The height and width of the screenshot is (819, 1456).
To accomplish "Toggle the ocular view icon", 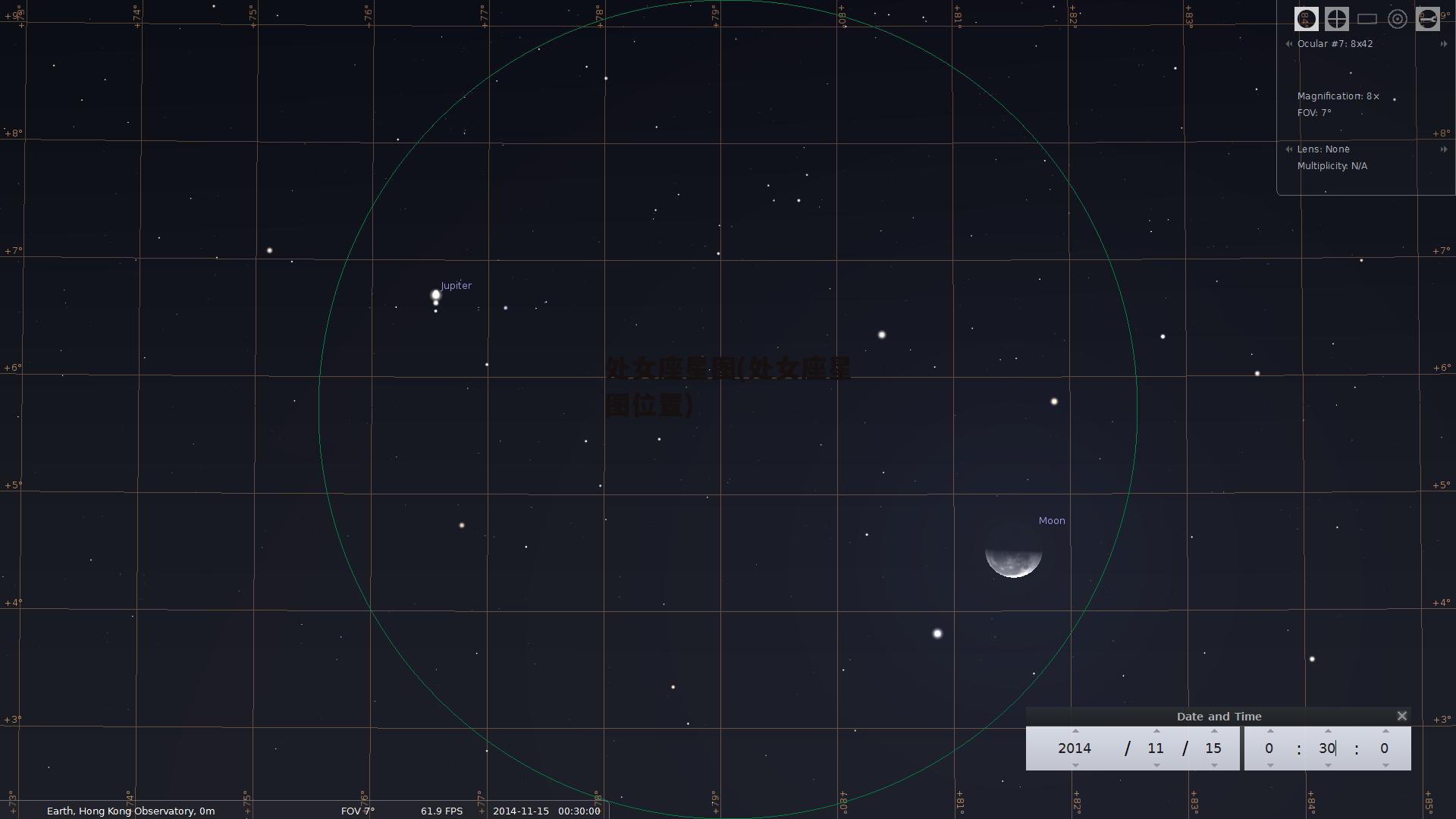I will pos(1306,19).
